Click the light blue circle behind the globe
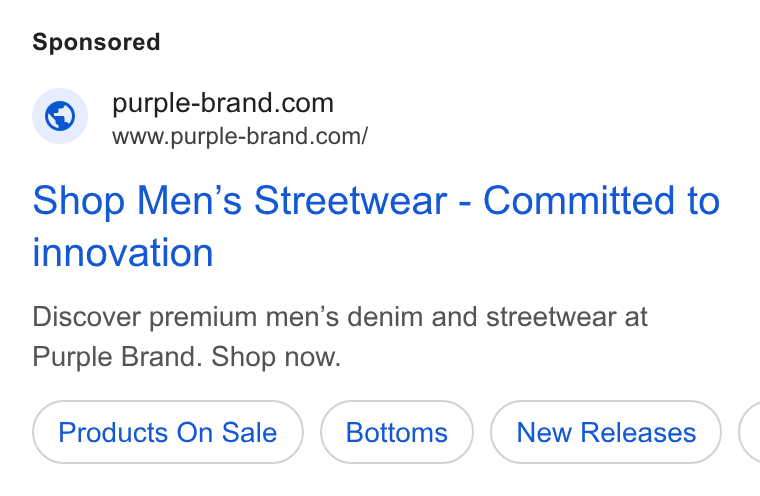Screen dimensions: 760x496 tap(60, 116)
